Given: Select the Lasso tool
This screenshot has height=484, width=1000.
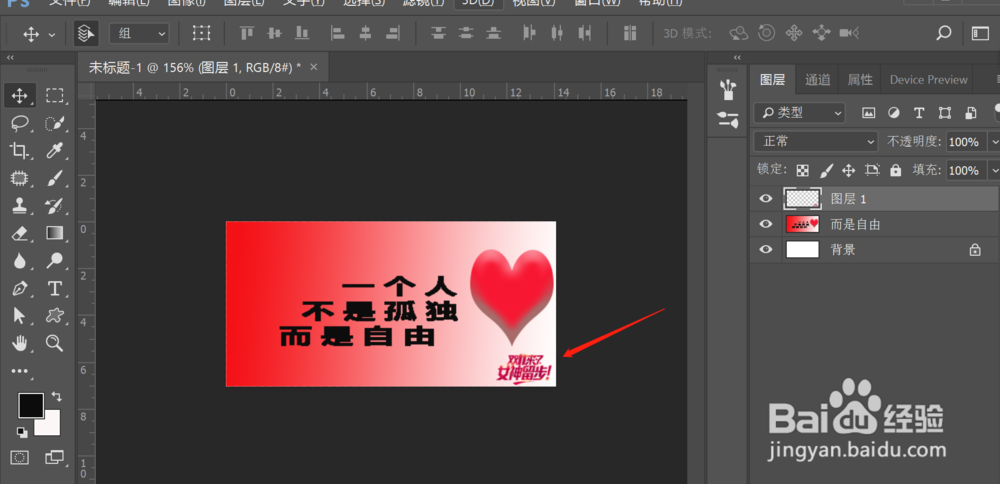Looking at the screenshot, I should (x=19, y=123).
